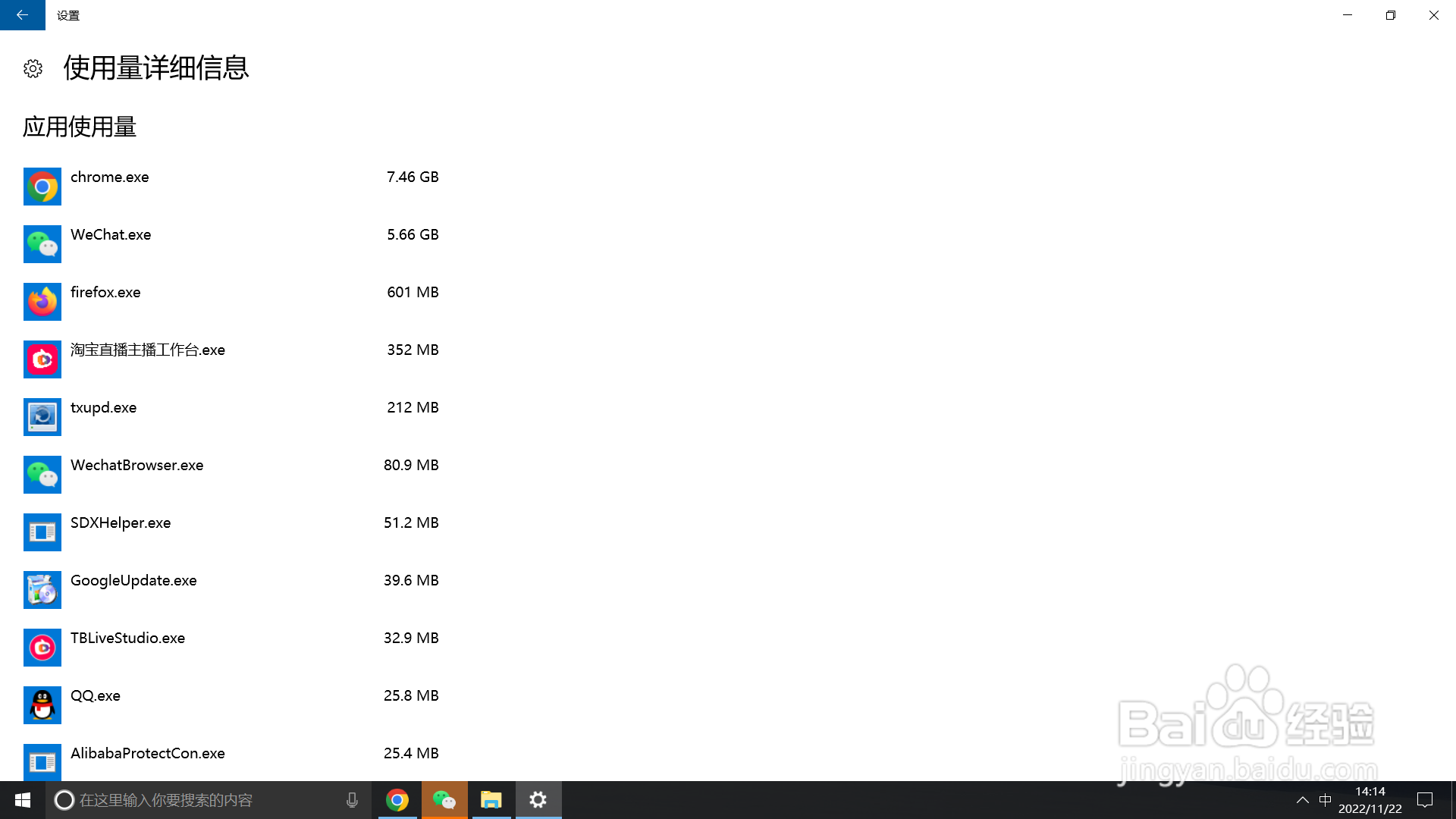
Task: Click the 25.4 MB usage value
Action: [411, 754]
